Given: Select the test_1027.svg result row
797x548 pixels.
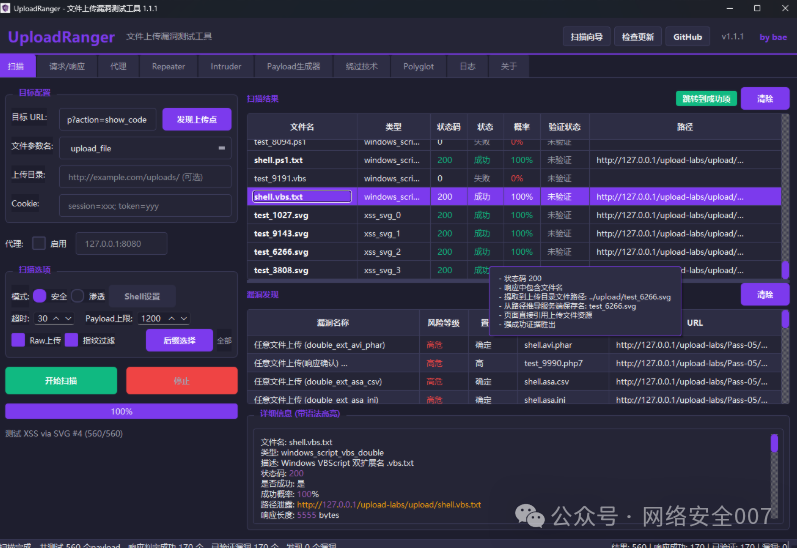Looking at the screenshot, I should click(514, 215).
